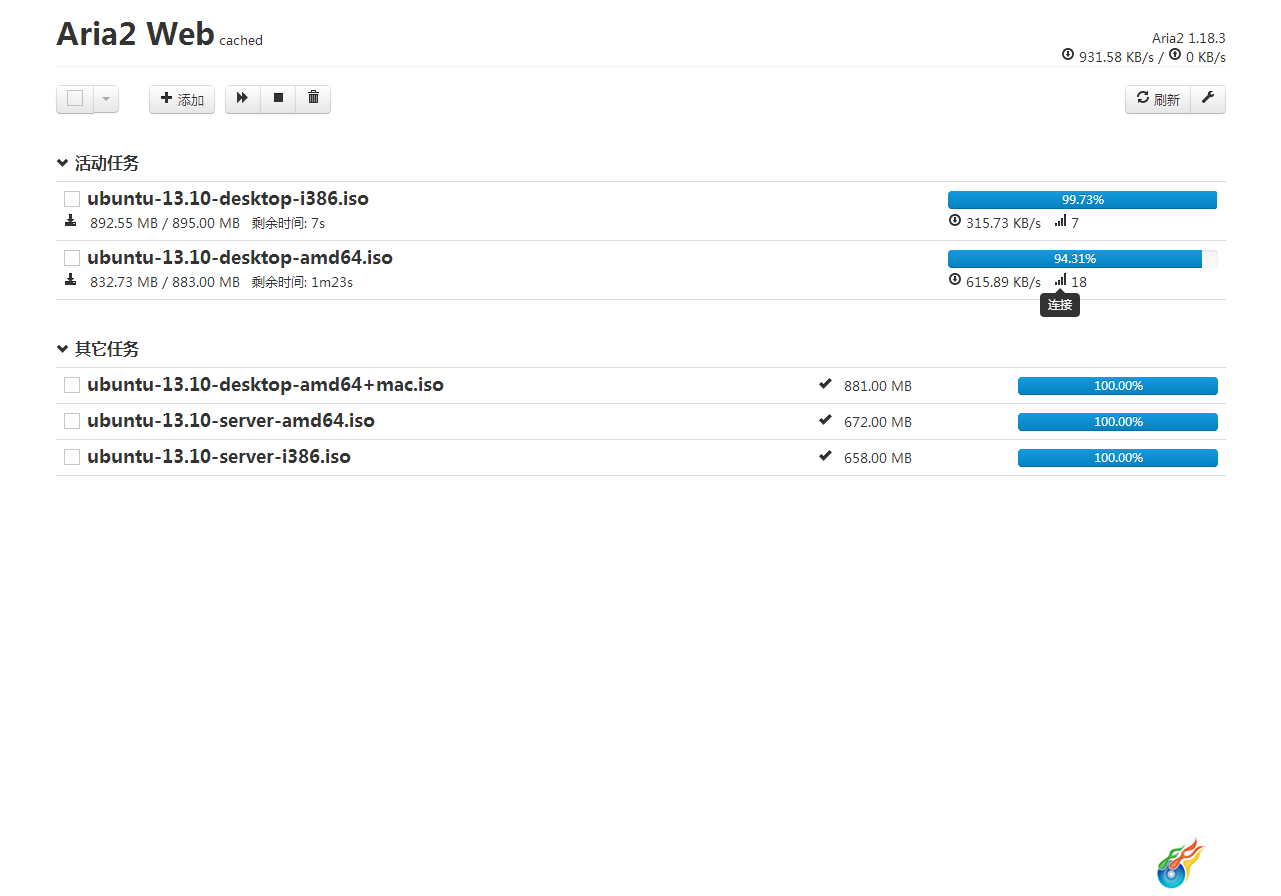Open ubuntu-13.10-server-i386.iso task name

click(x=219, y=456)
